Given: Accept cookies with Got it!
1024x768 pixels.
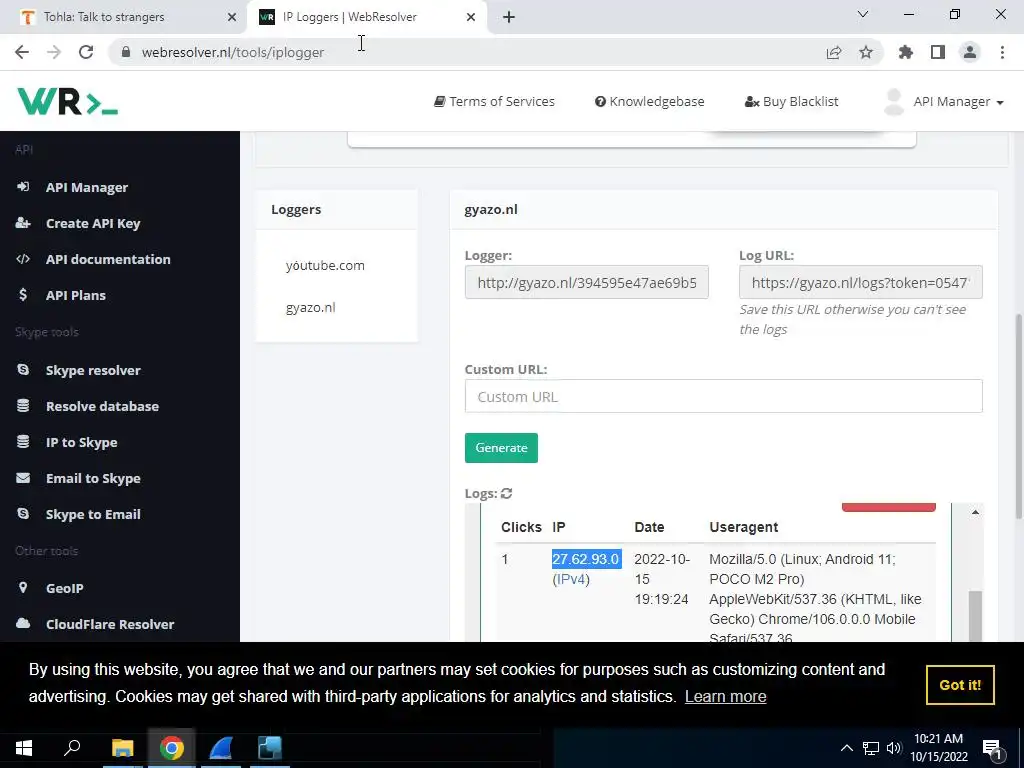Looking at the screenshot, I should 960,684.
